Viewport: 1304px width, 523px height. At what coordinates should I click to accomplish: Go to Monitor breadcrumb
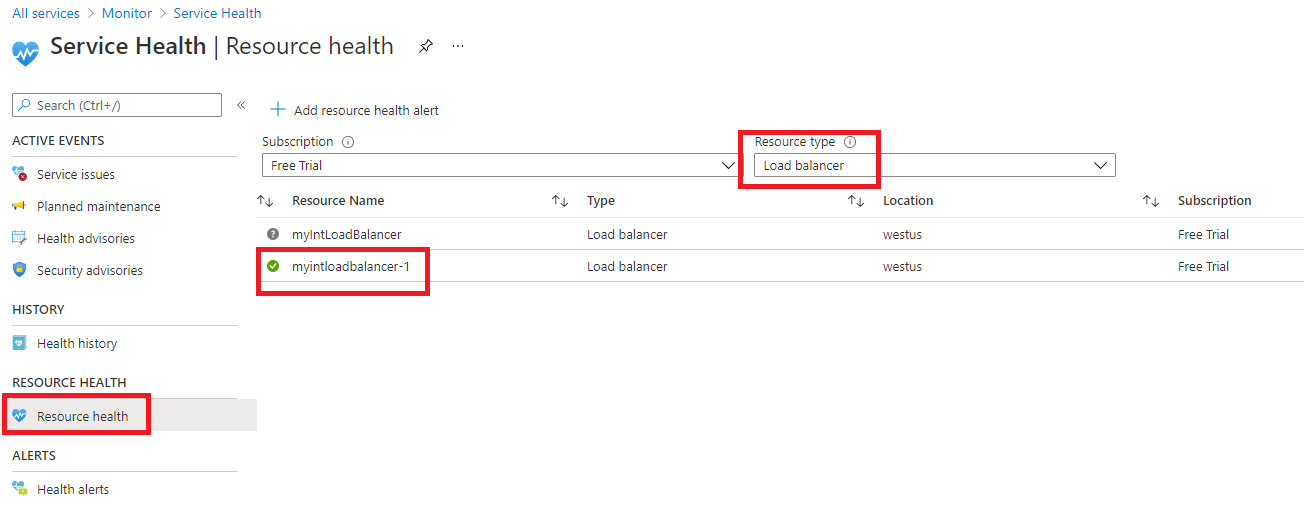127,13
